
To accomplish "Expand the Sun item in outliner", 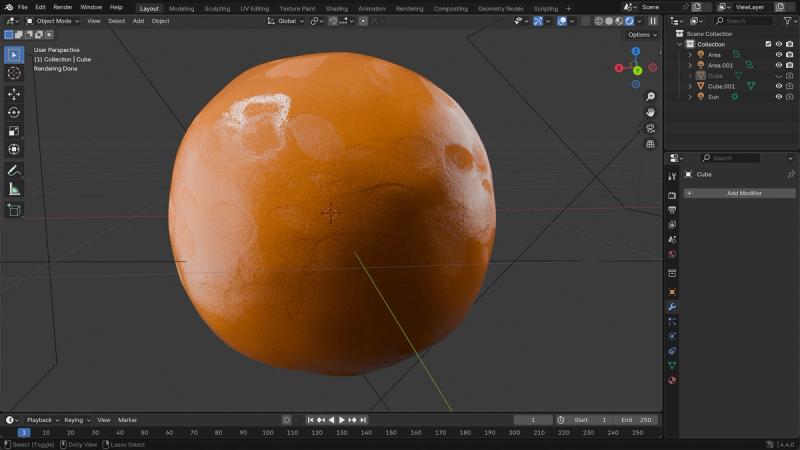I will 690,97.
